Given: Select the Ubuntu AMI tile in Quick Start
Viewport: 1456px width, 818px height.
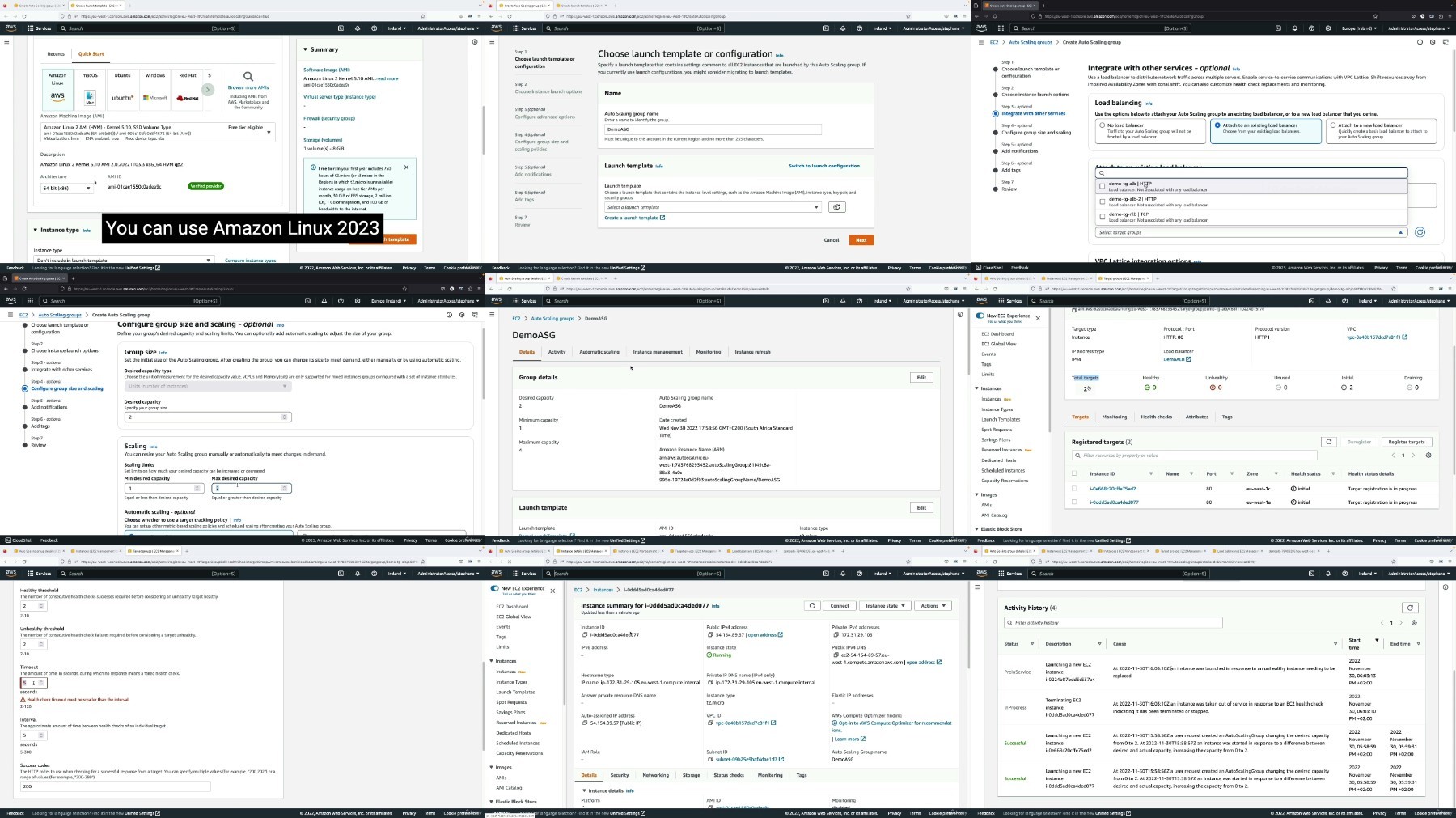Looking at the screenshot, I should 123,88.
